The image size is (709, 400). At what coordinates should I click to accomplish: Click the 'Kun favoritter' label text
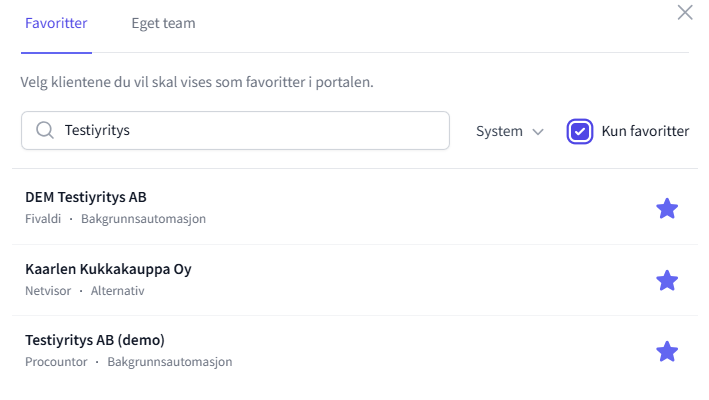[x=645, y=131]
